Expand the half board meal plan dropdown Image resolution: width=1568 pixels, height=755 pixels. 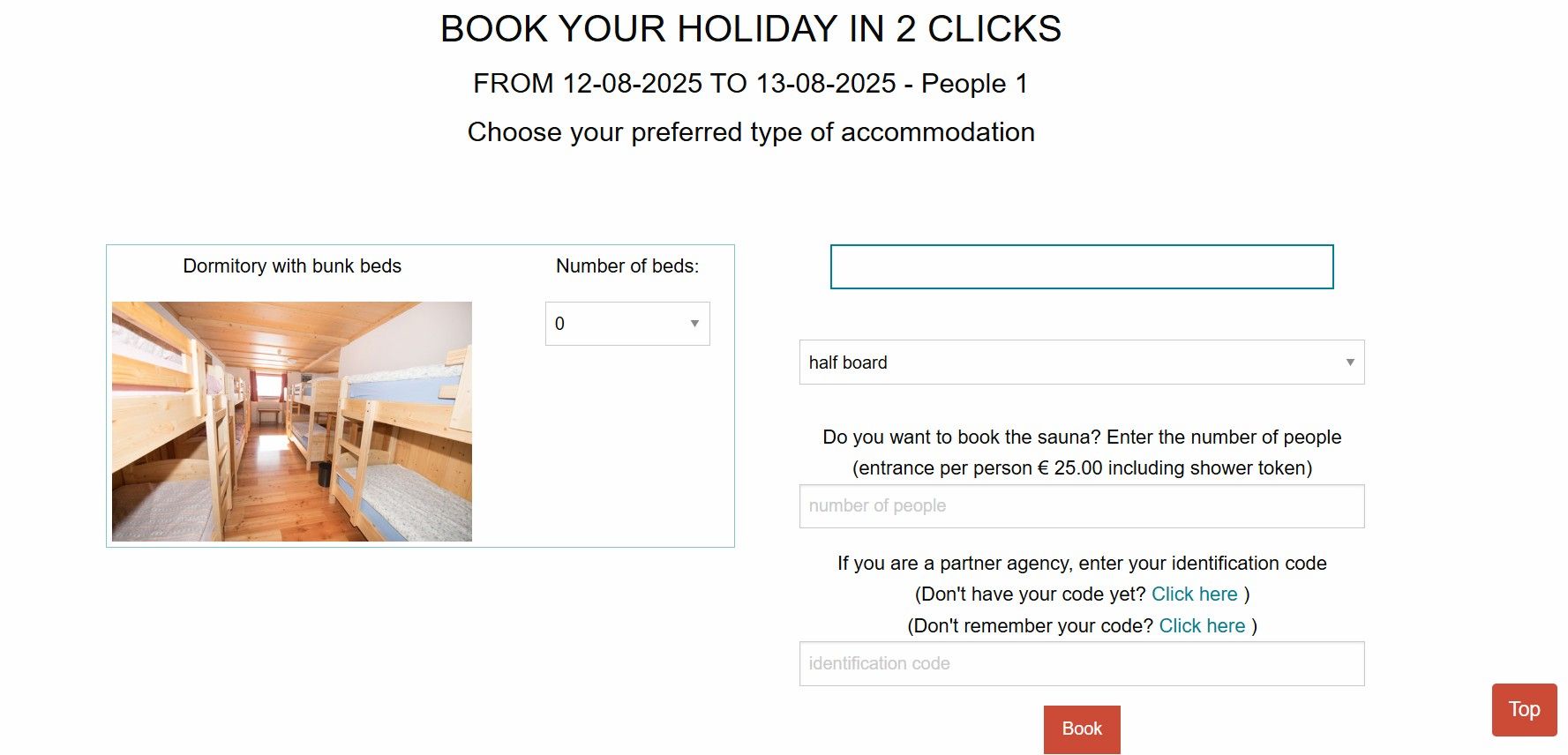(x=1081, y=363)
